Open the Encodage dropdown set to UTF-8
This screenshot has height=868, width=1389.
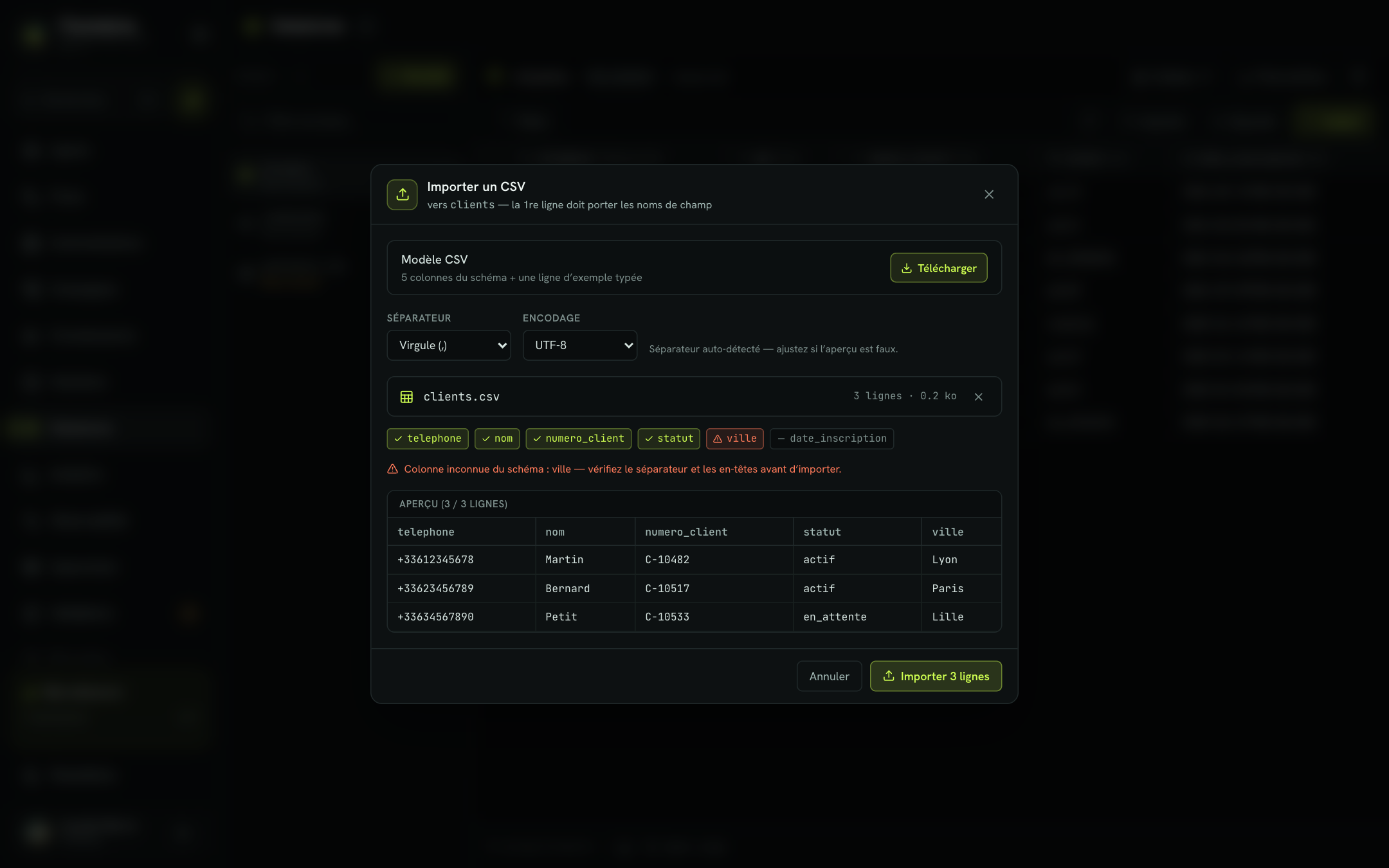click(580, 345)
